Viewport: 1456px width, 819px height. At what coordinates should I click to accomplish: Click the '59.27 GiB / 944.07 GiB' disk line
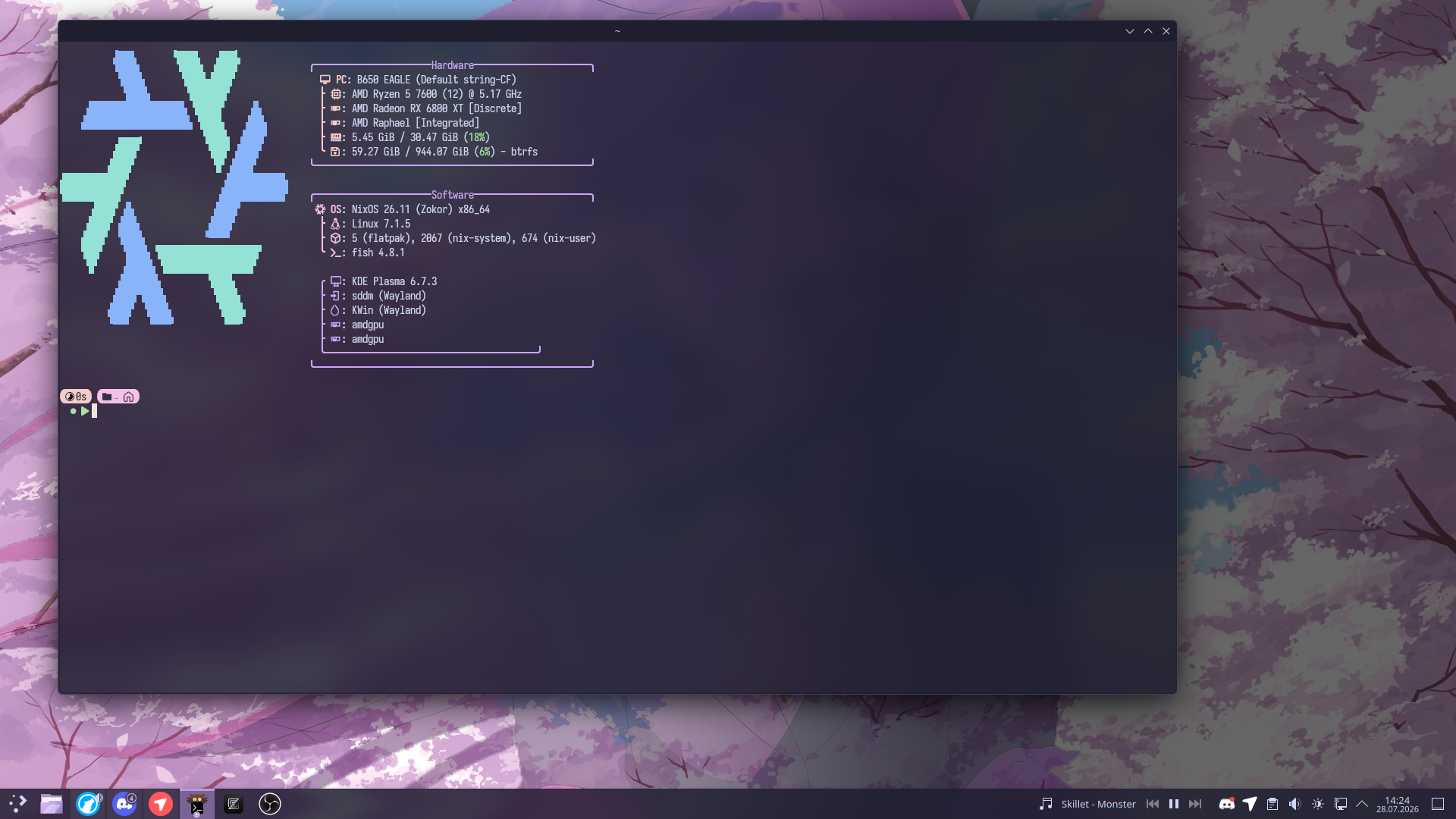(434, 152)
